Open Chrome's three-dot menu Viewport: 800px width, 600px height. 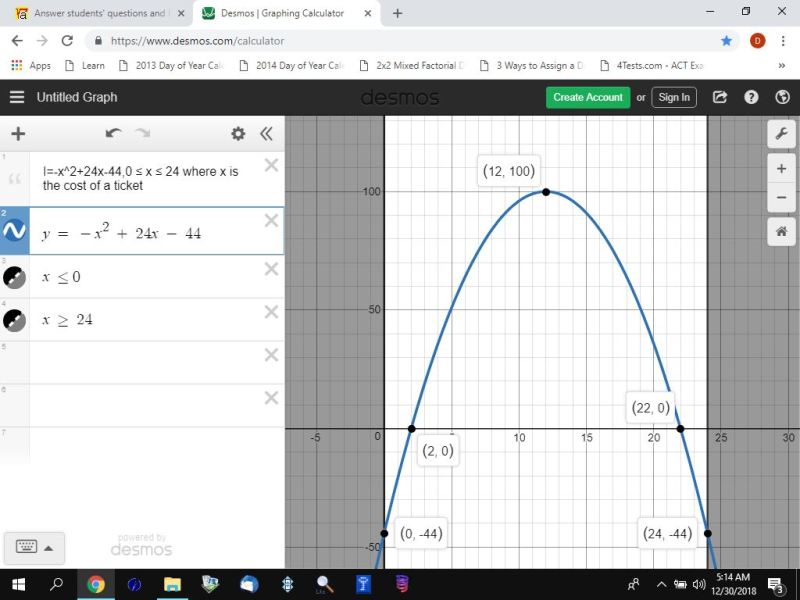(x=783, y=41)
